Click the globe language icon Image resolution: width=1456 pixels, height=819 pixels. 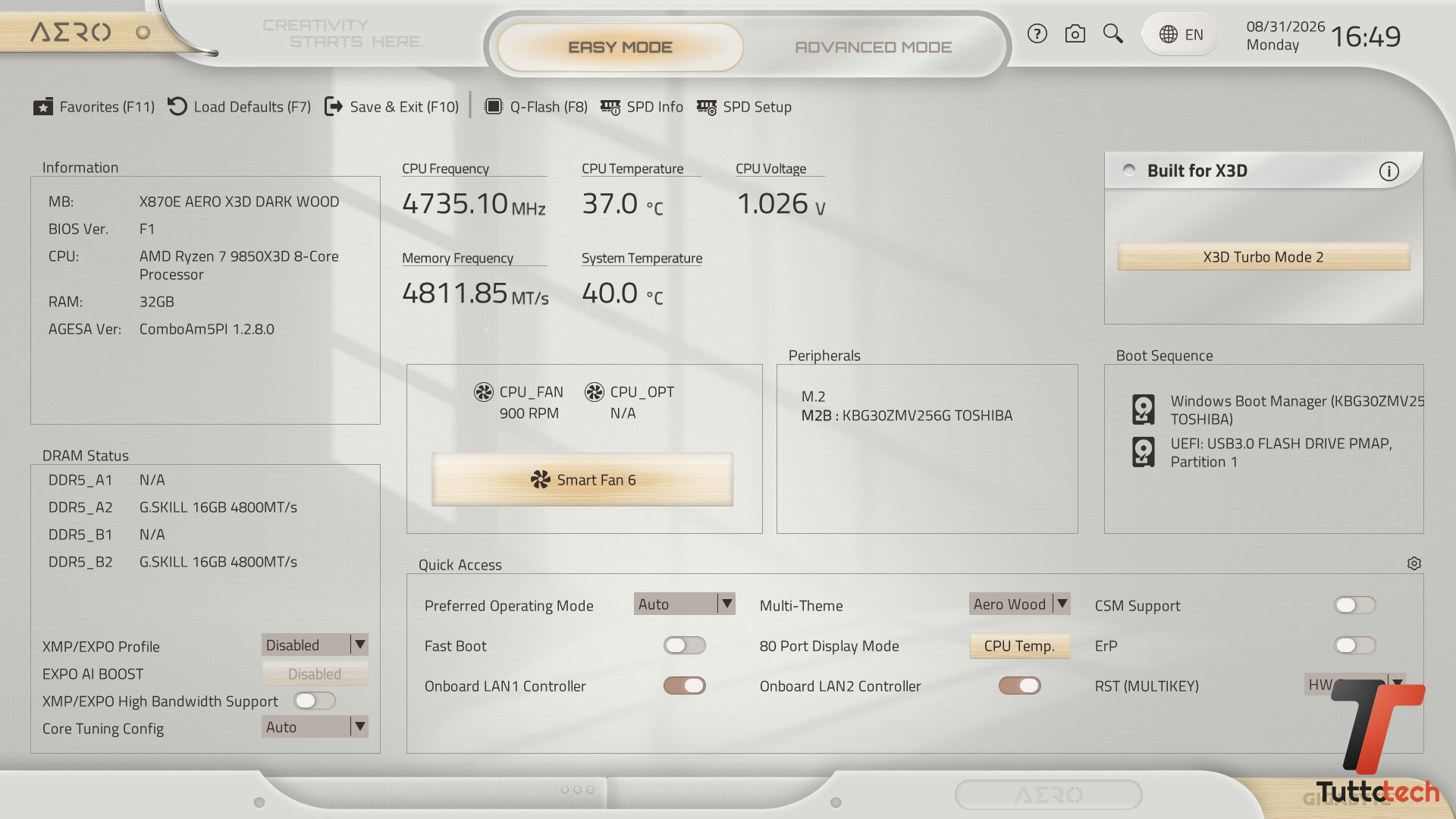point(1168,34)
